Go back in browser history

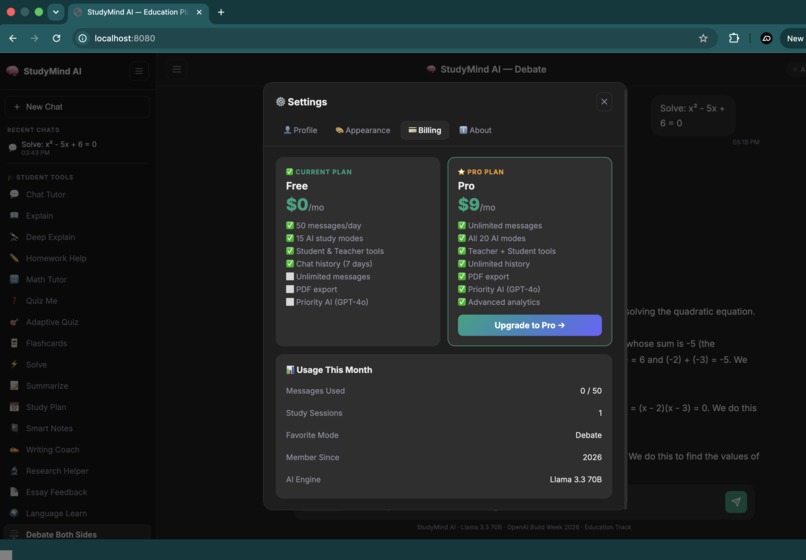(13, 38)
